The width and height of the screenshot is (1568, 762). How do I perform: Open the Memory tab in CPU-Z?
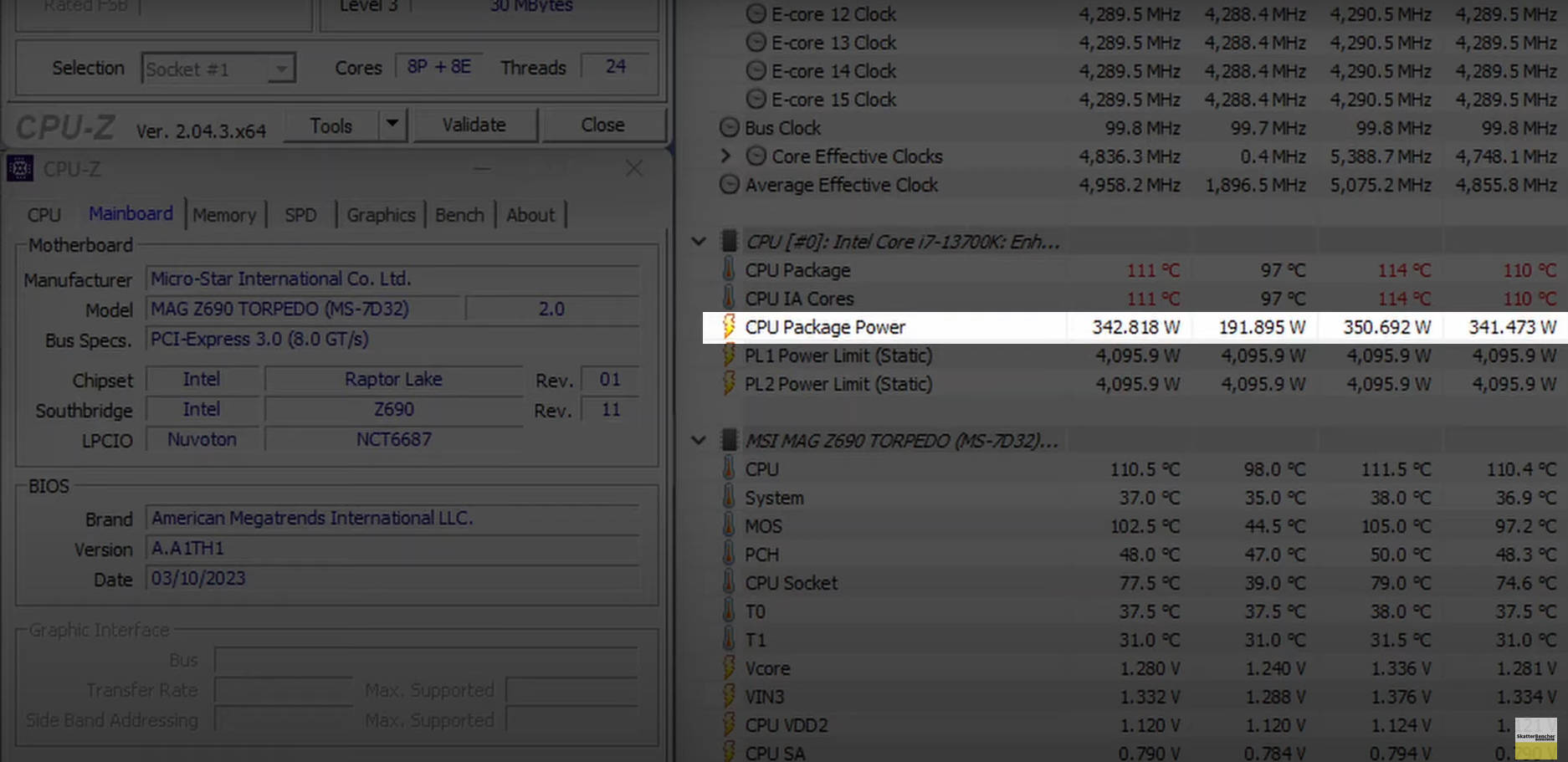(224, 215)
